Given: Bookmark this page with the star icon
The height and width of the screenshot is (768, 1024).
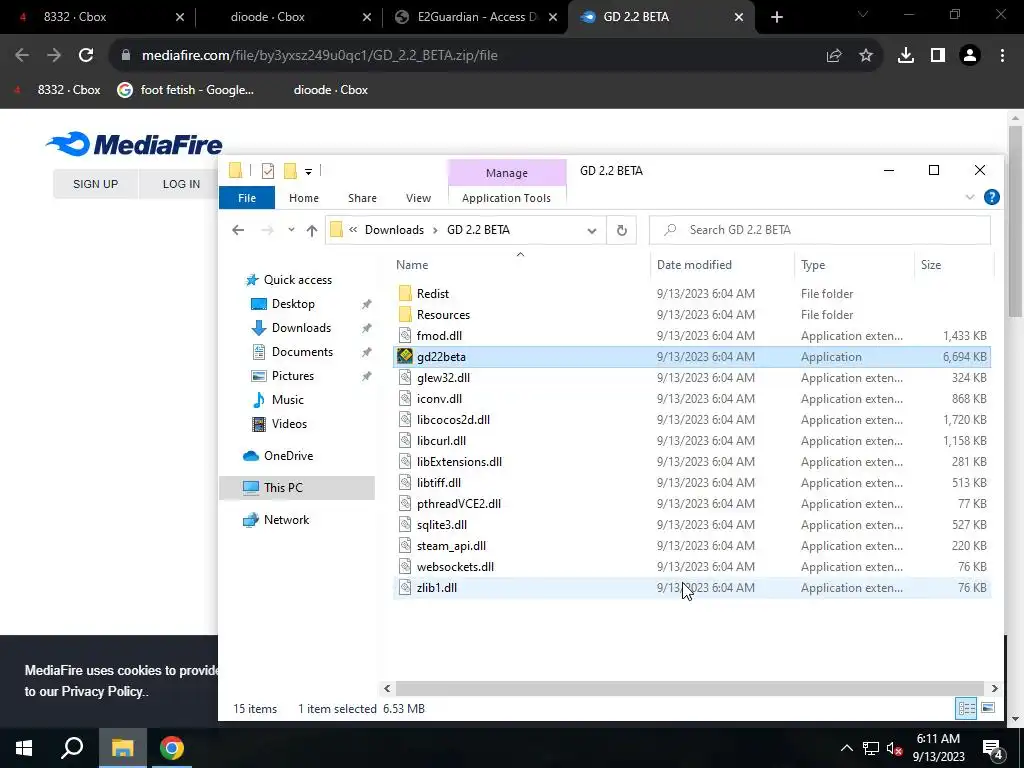Looking at the screenshot, I should coord(866,56).
